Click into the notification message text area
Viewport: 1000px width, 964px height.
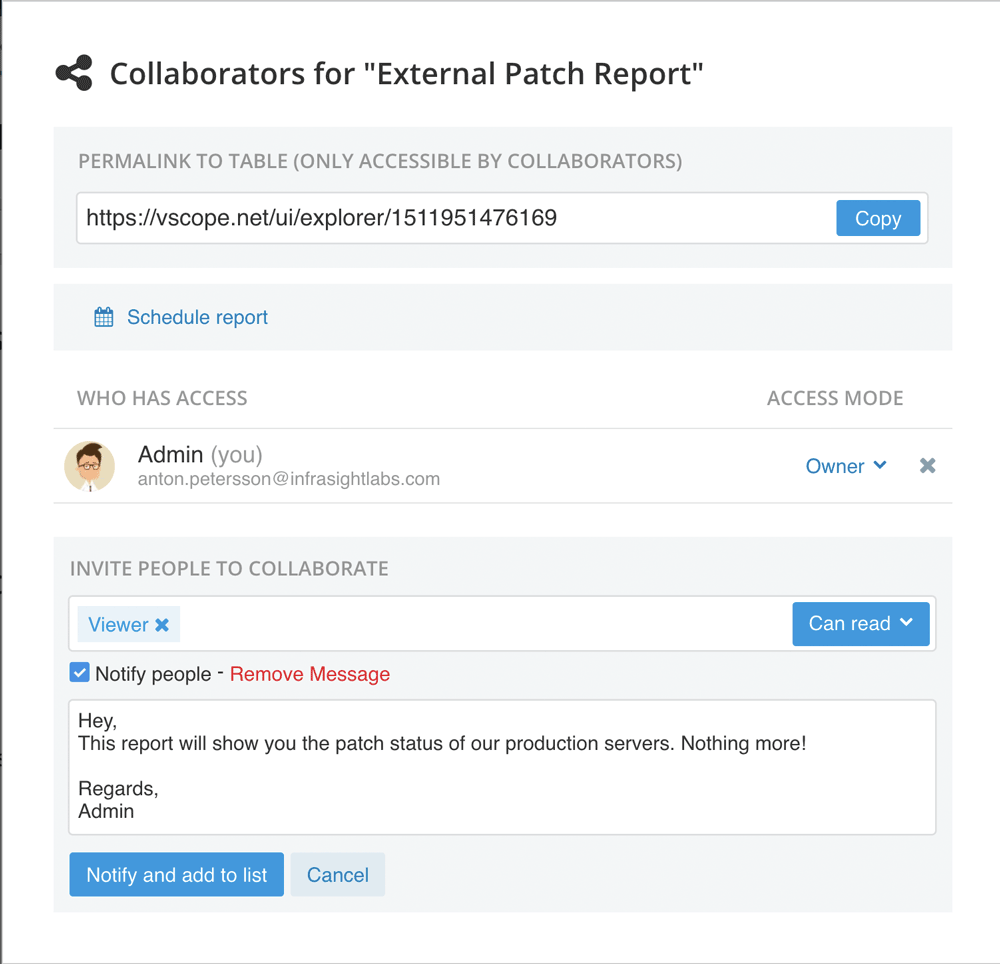(x=502, y=767)
